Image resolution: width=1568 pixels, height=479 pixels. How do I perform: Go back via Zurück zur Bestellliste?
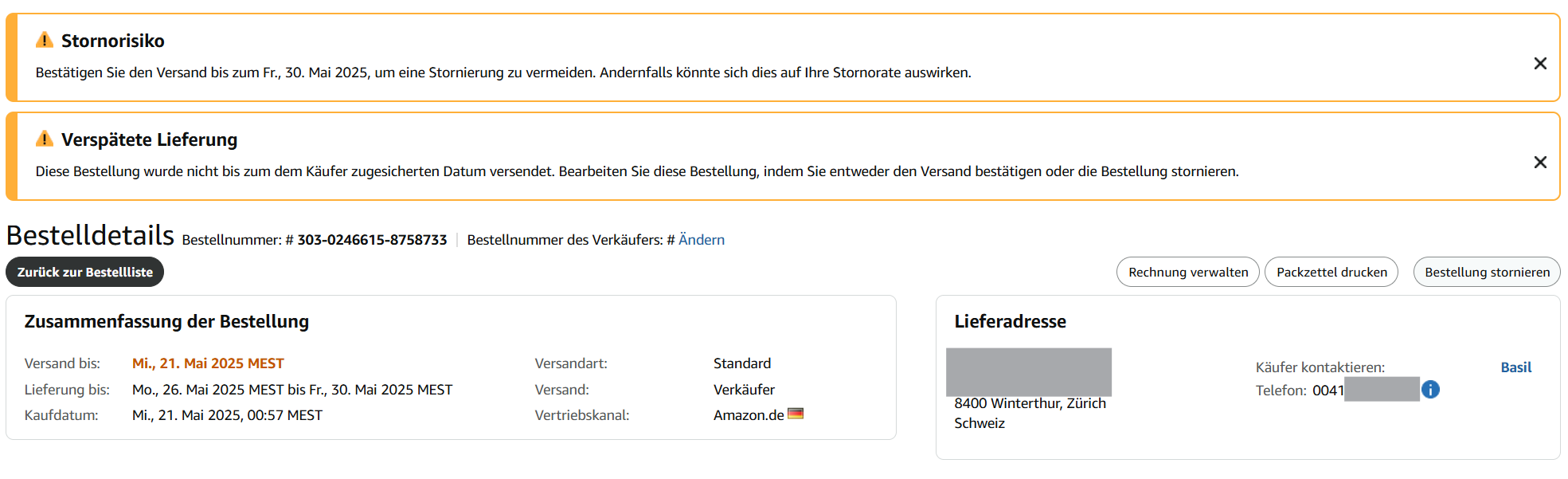point(85,272)
